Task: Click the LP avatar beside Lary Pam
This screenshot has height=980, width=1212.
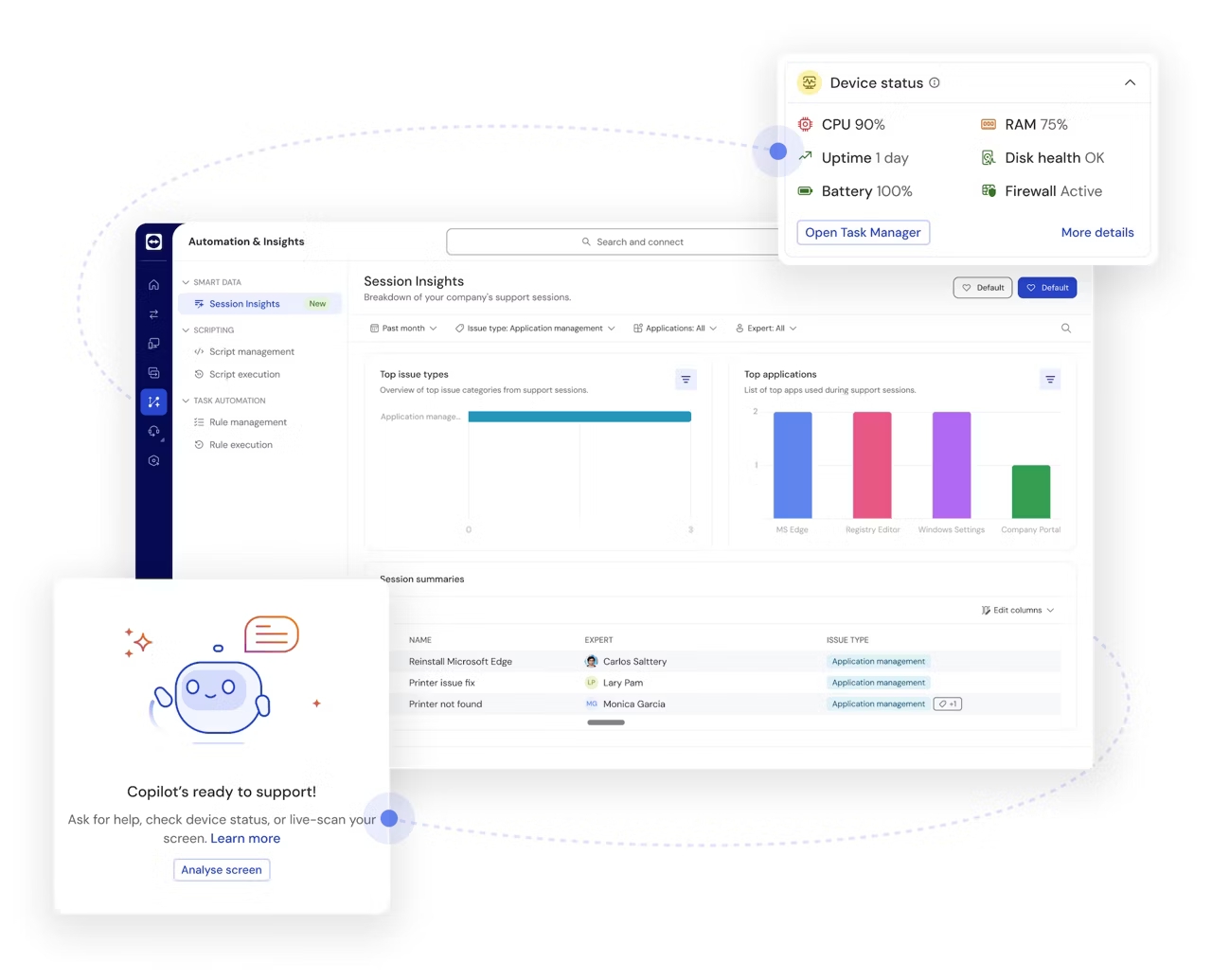Action: 592,683
